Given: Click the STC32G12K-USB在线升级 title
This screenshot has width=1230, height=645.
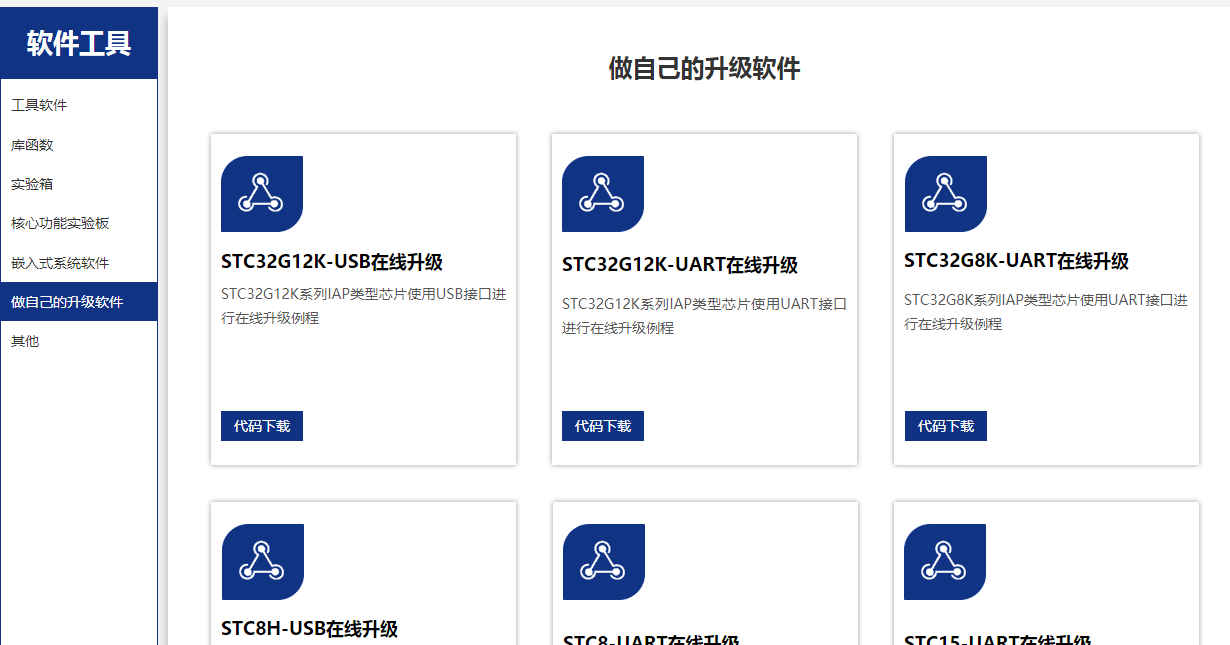Looking at the screenshot, I should pos(332,262).
